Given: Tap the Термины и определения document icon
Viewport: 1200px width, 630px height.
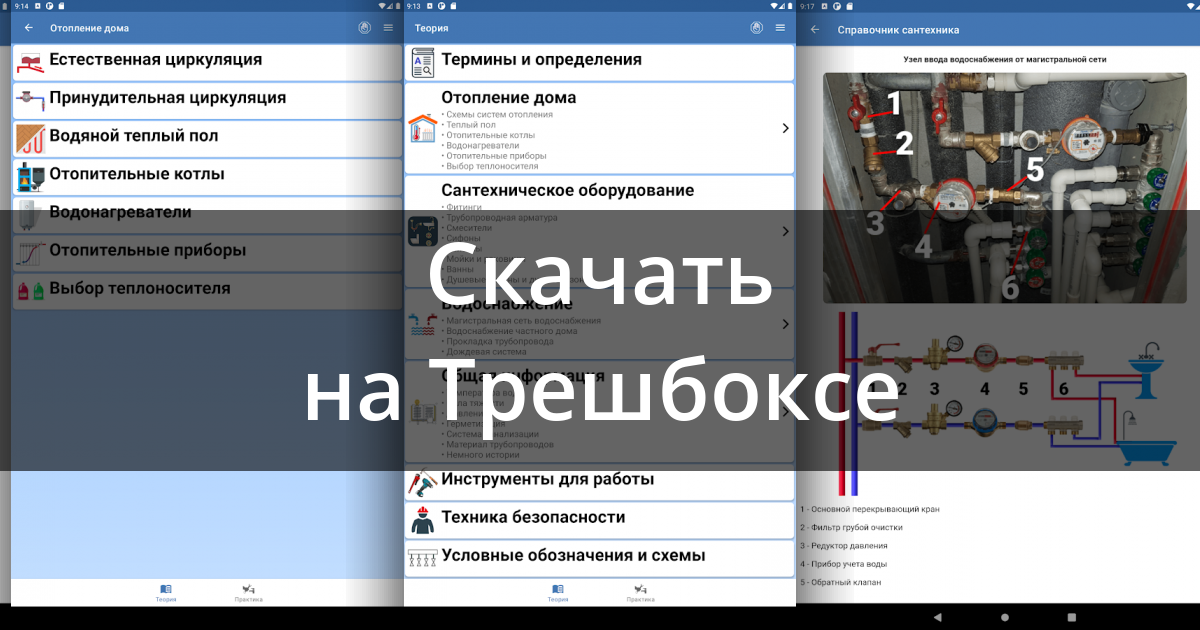Looking at the screenshot, I should coord(422,62).
